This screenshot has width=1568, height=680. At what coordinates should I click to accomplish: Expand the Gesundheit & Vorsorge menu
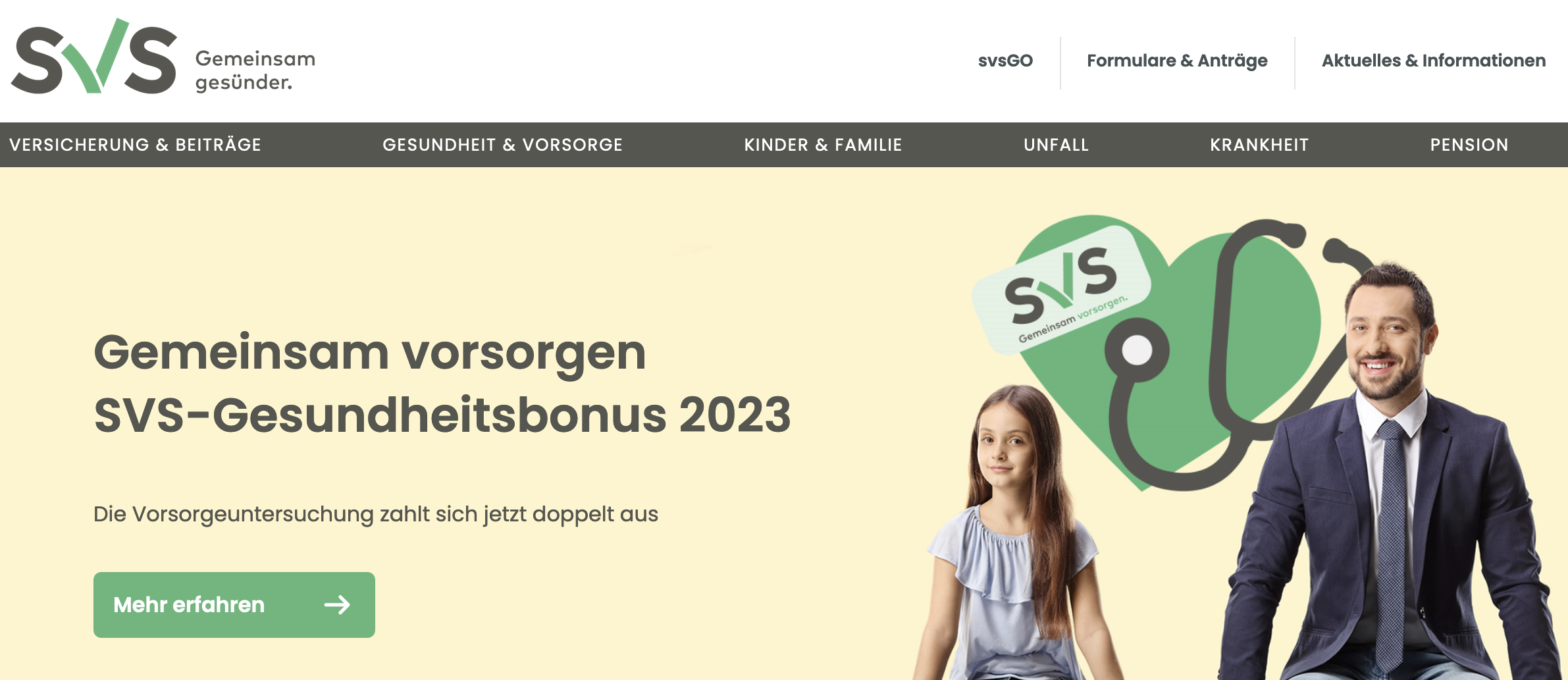[502, 145]
